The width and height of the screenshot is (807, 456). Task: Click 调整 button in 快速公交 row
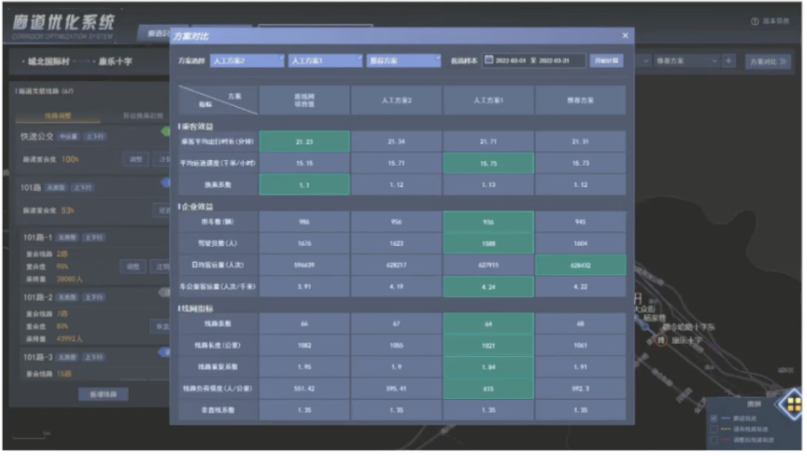136,159
